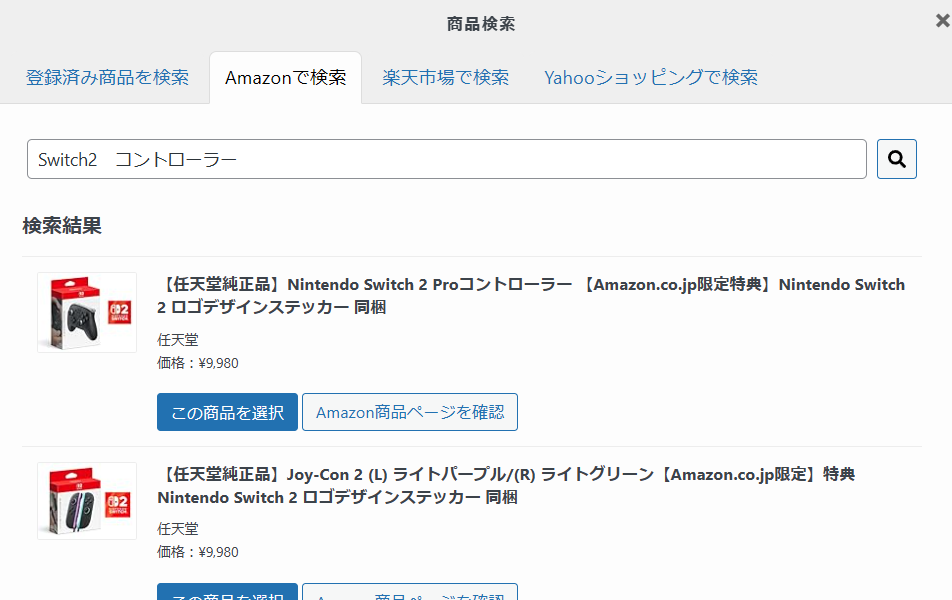Viewport: 952px width, 600px height.
Task: Click the 任天堂 brand label under Pro controller
Action: click(x=178, y=340)
